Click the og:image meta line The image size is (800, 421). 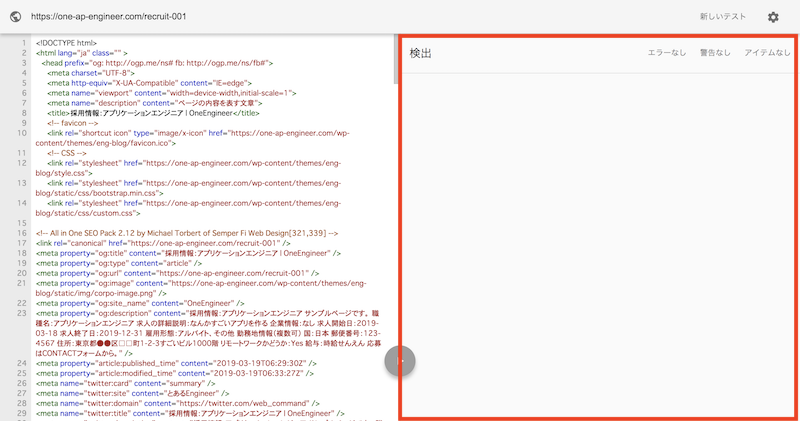pos(201,288)
